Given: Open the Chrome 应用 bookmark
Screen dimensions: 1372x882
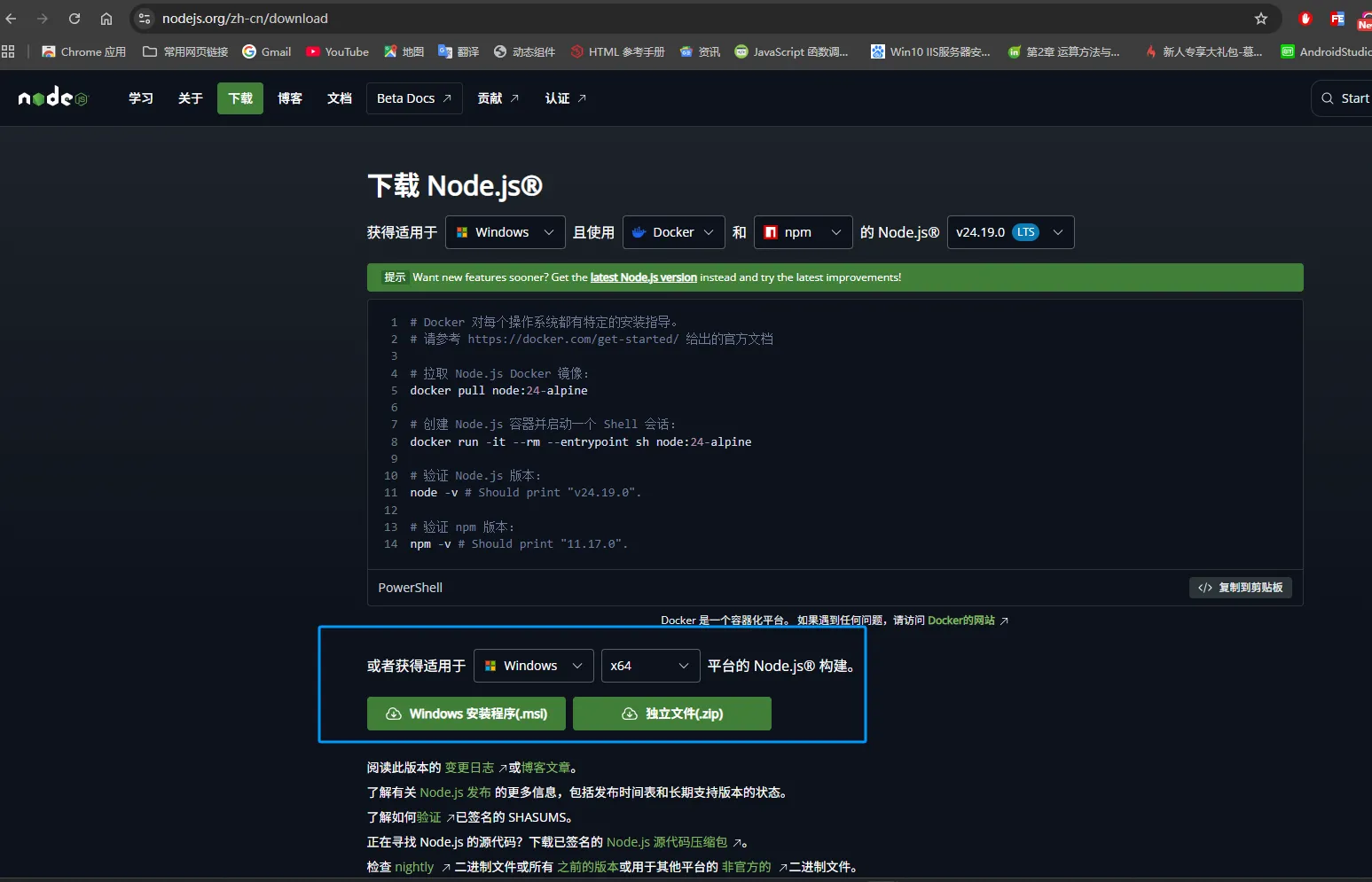Looking at the screenshot, I should point(84,52).
